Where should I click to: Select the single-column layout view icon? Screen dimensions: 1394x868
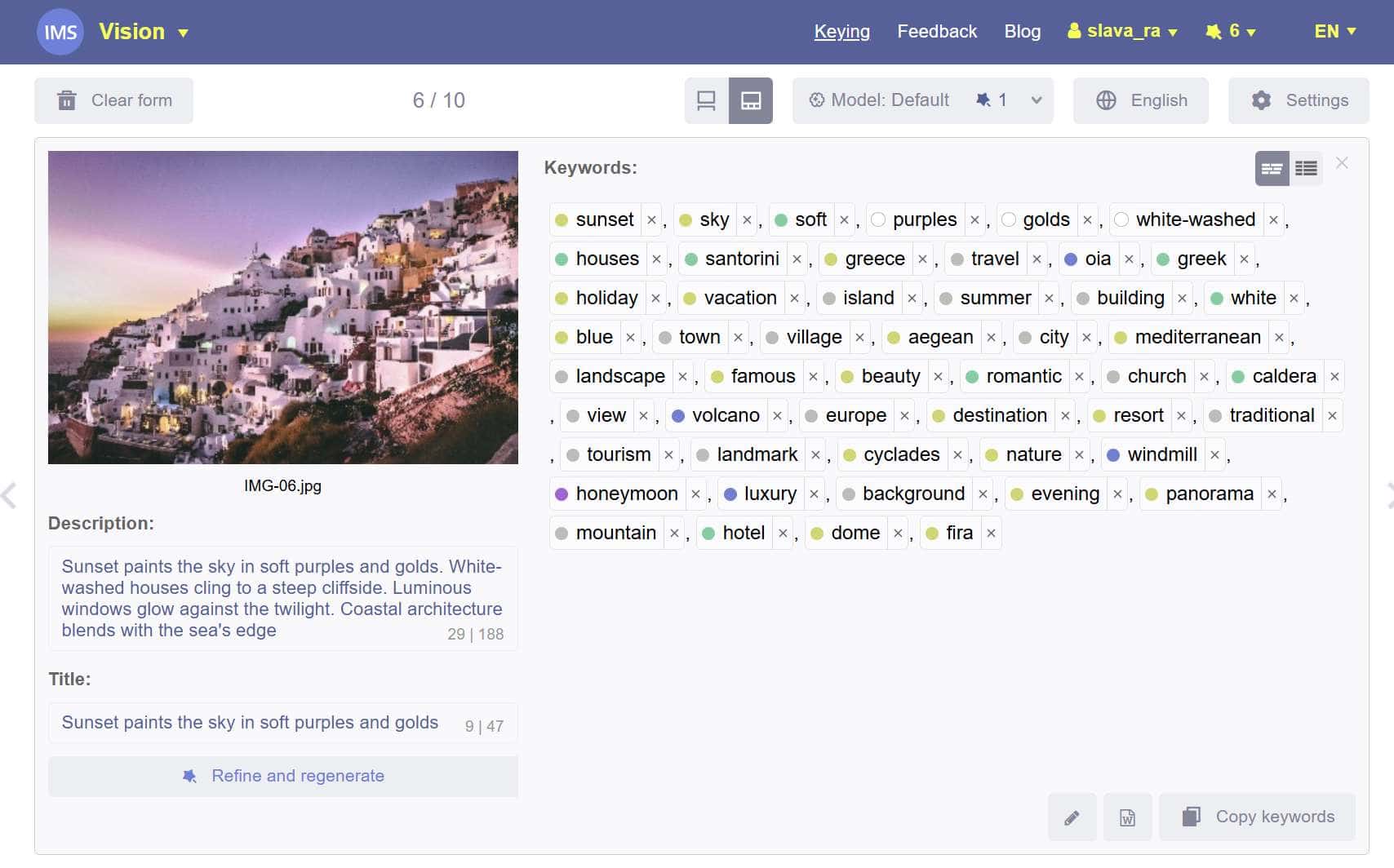(706, 100)
